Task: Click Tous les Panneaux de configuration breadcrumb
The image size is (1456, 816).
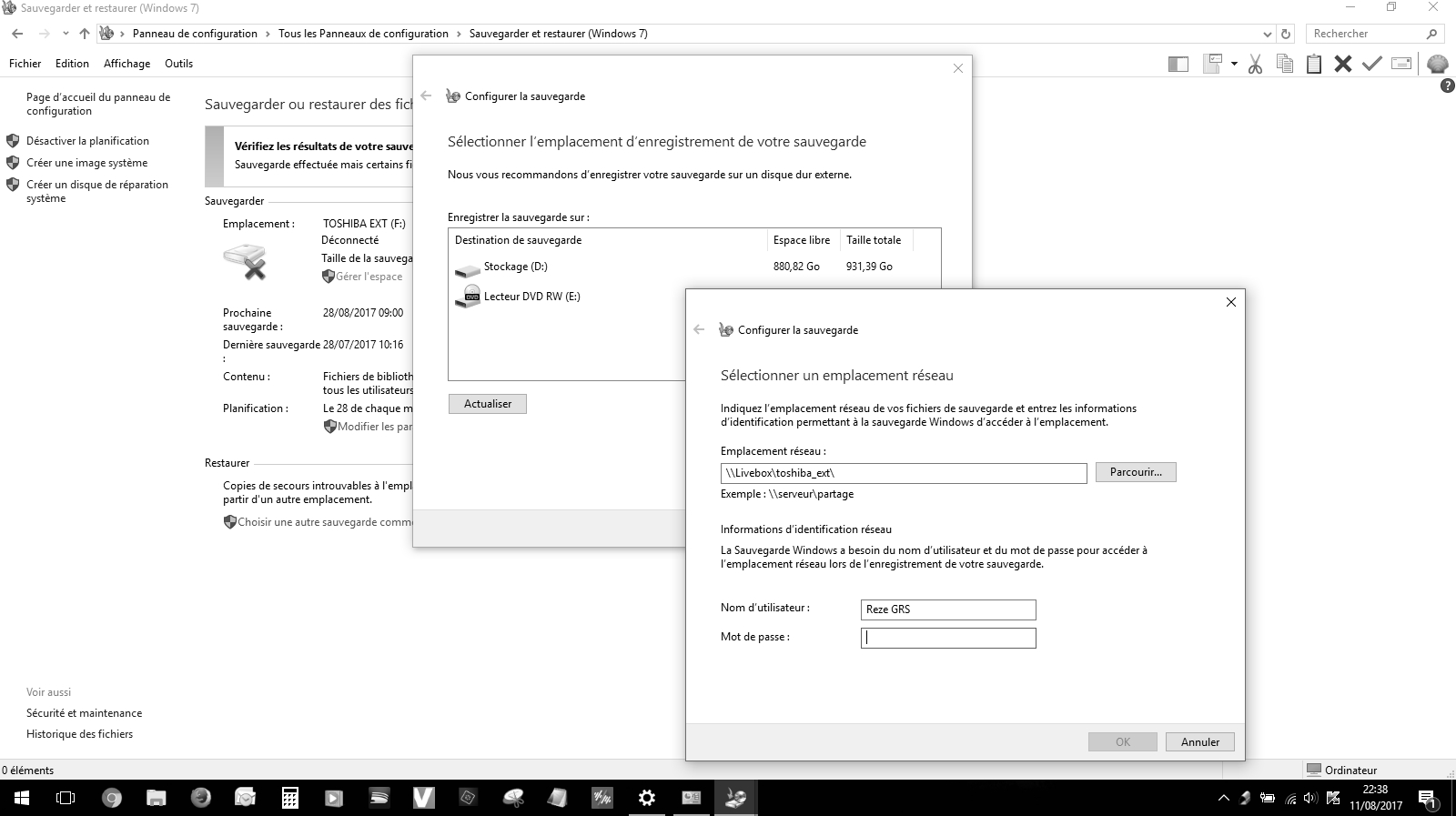Action: 363,34
